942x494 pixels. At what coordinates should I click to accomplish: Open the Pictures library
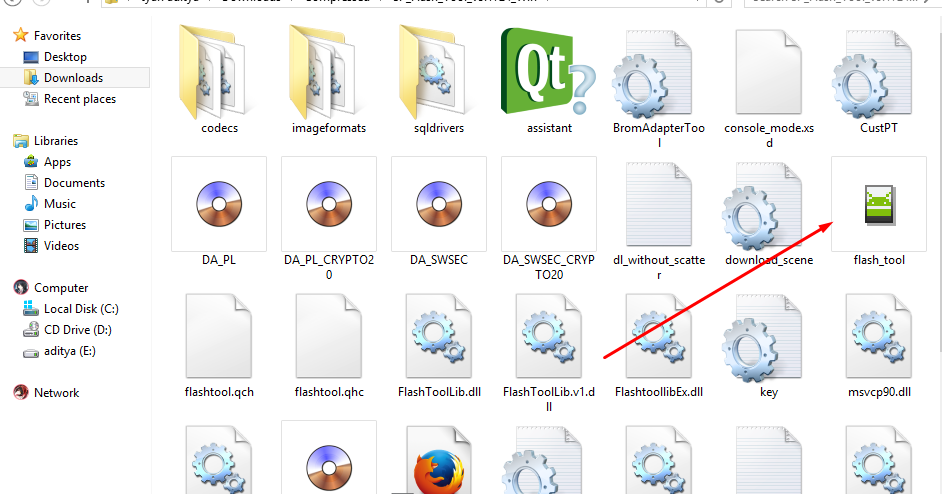[64, 225]
